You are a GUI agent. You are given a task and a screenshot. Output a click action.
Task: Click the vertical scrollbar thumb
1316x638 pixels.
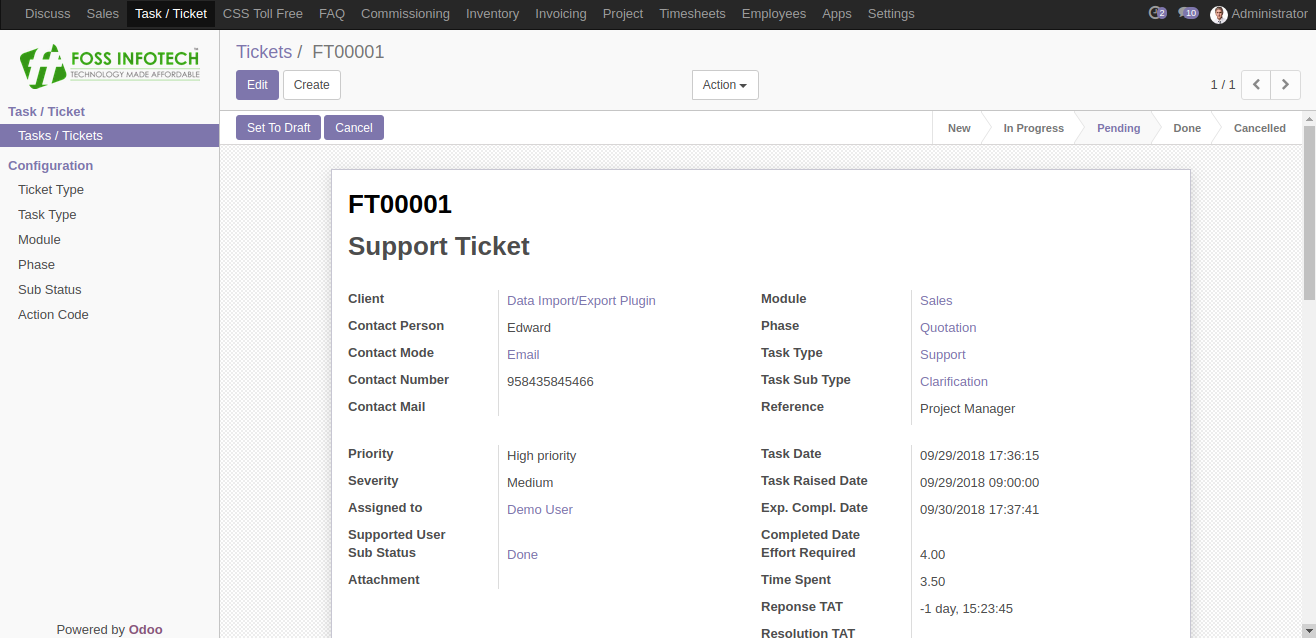tap(1309, 212)
